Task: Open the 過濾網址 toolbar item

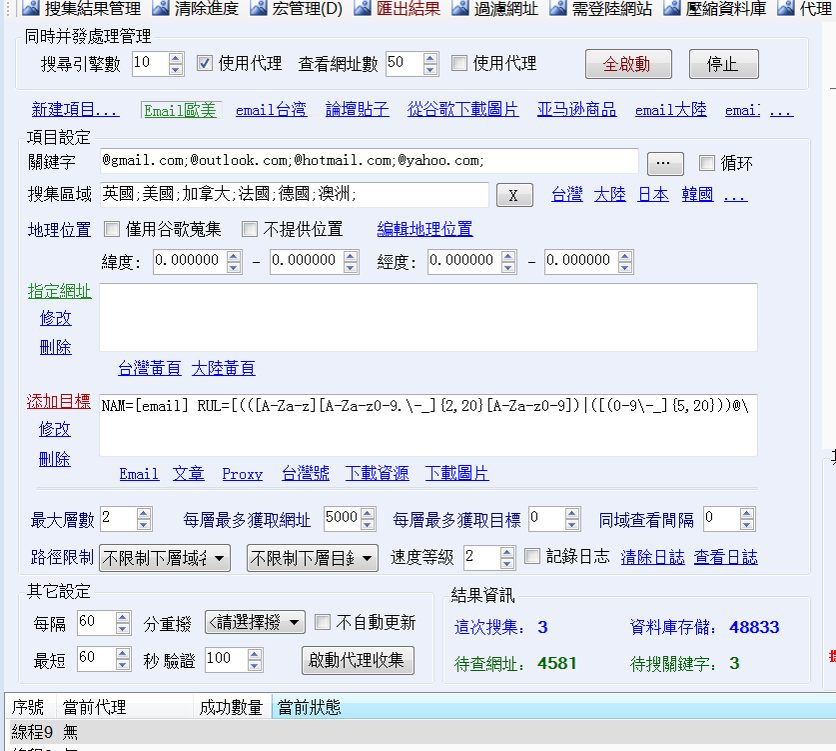Action: pyautogui.click(x=496, y=9)
